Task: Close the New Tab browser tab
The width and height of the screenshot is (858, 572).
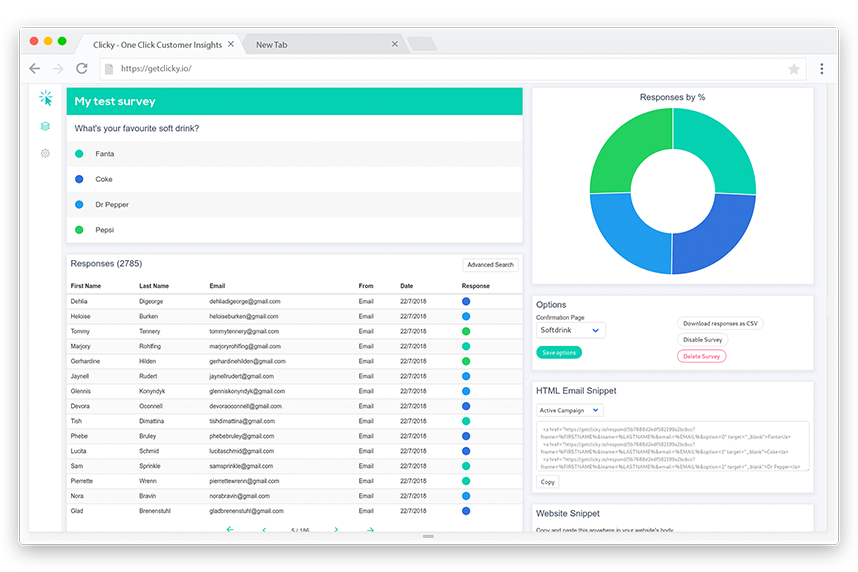Action: (x=395, y=44)
